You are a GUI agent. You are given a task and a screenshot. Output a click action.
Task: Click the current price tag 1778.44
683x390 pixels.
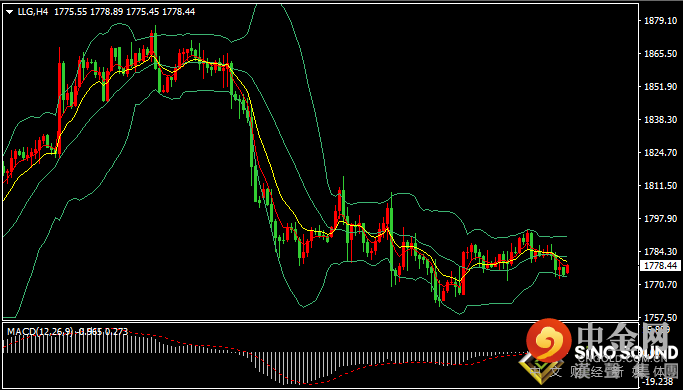coord(660,265)
